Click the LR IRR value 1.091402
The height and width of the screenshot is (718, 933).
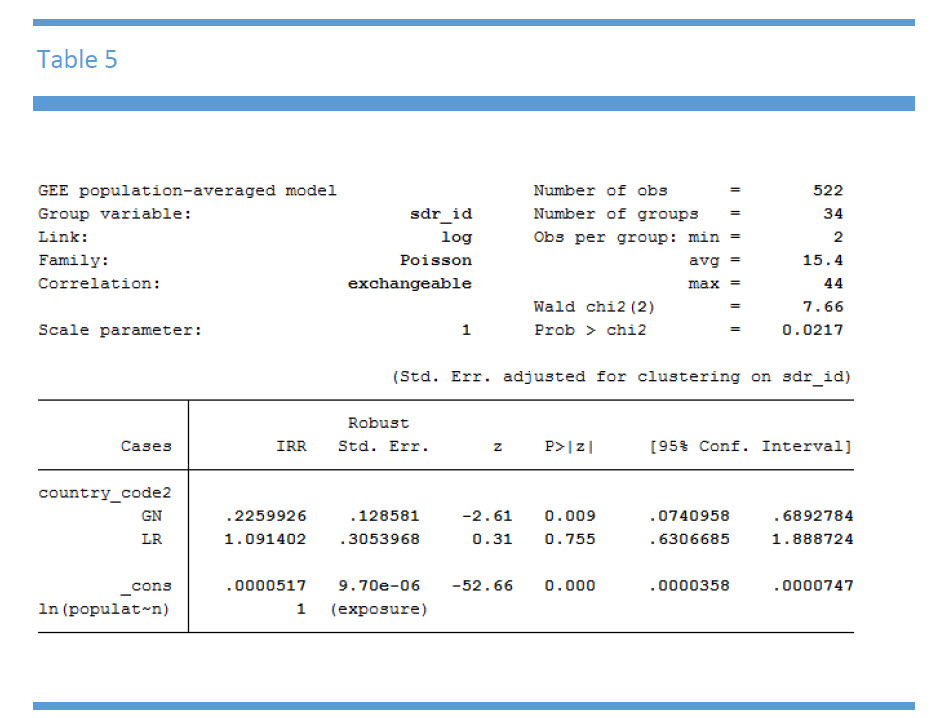(265, 539)
